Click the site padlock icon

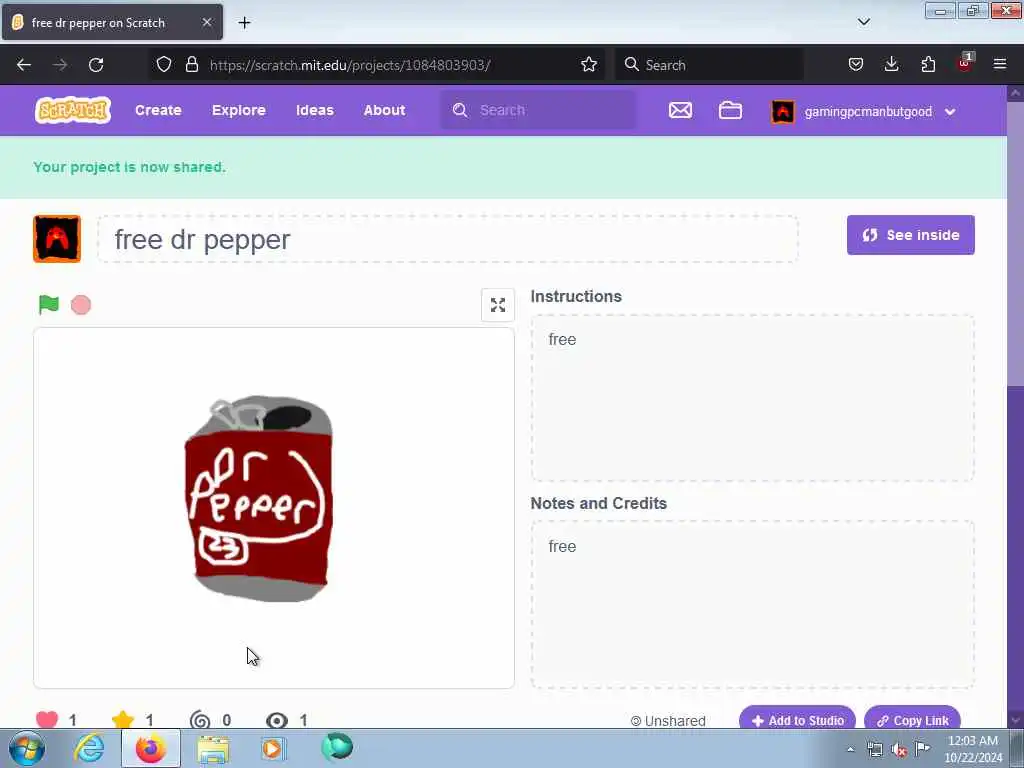click(x=191, y=65)
